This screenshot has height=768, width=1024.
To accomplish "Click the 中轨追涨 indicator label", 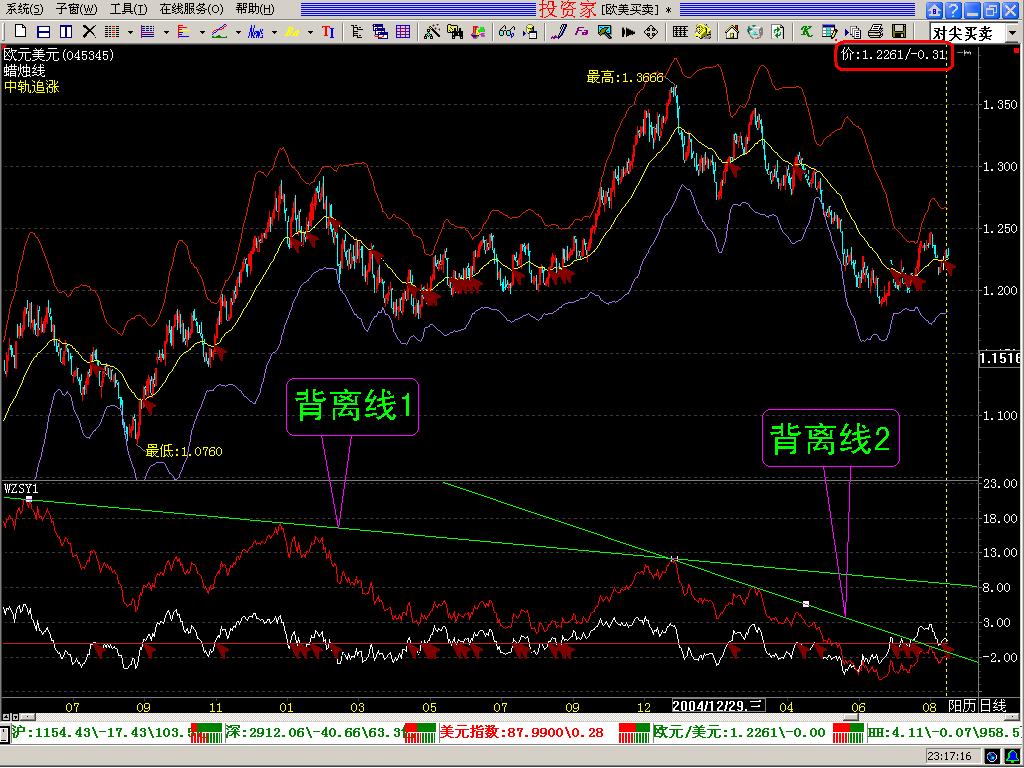I will pos(31,87).
